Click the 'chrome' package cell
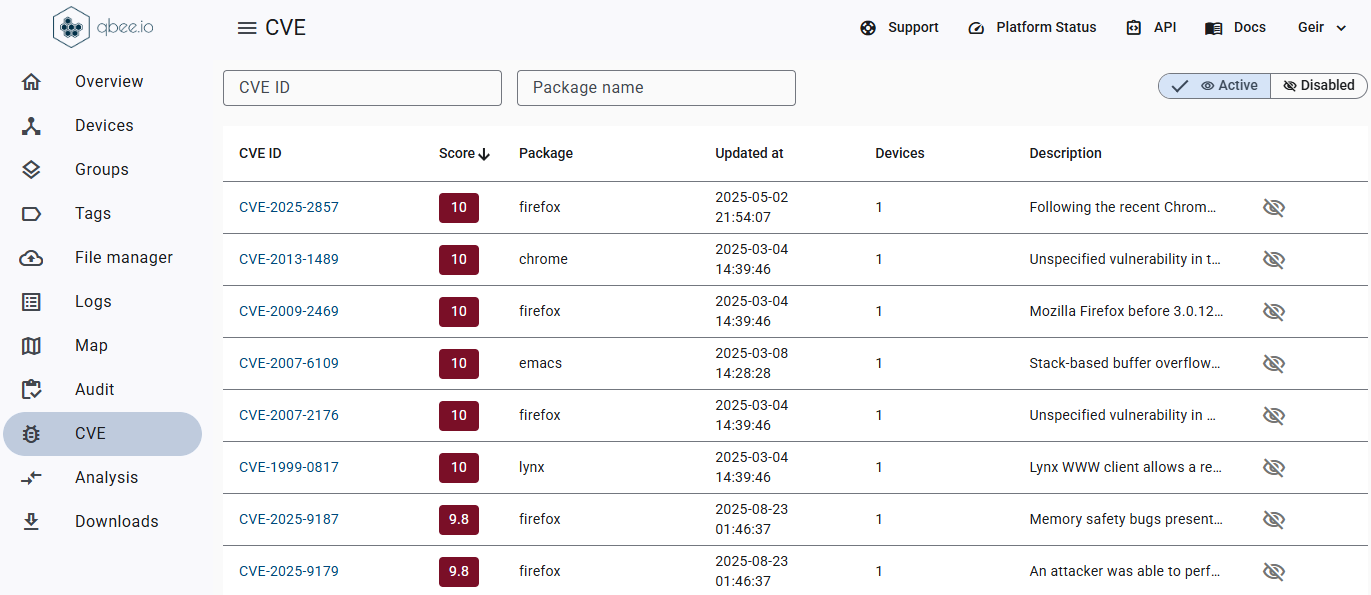This screenshot has height=595, width=1371. 543,260
